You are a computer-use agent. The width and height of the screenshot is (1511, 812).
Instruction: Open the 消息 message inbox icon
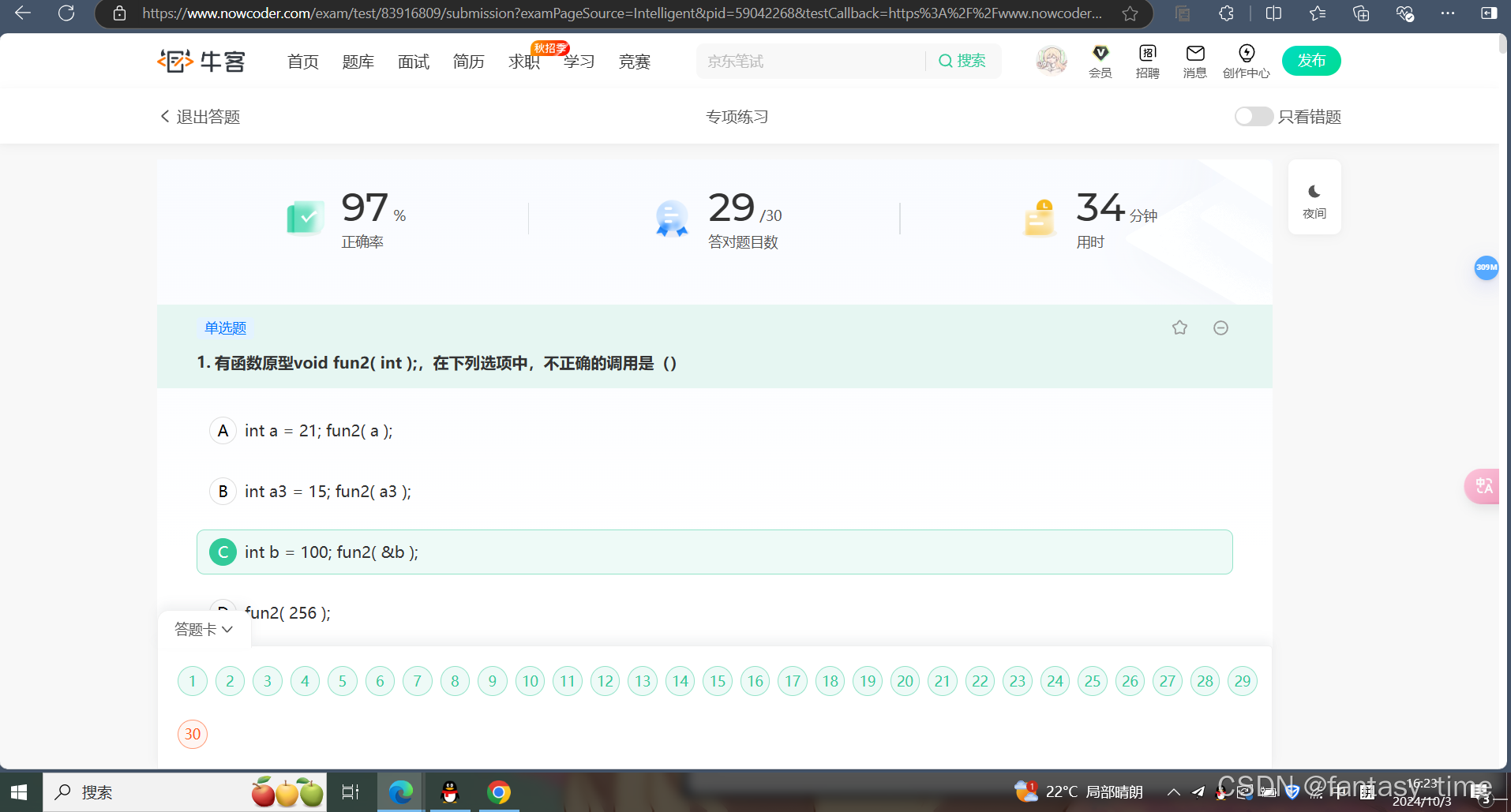click(x=1194, y=60)
